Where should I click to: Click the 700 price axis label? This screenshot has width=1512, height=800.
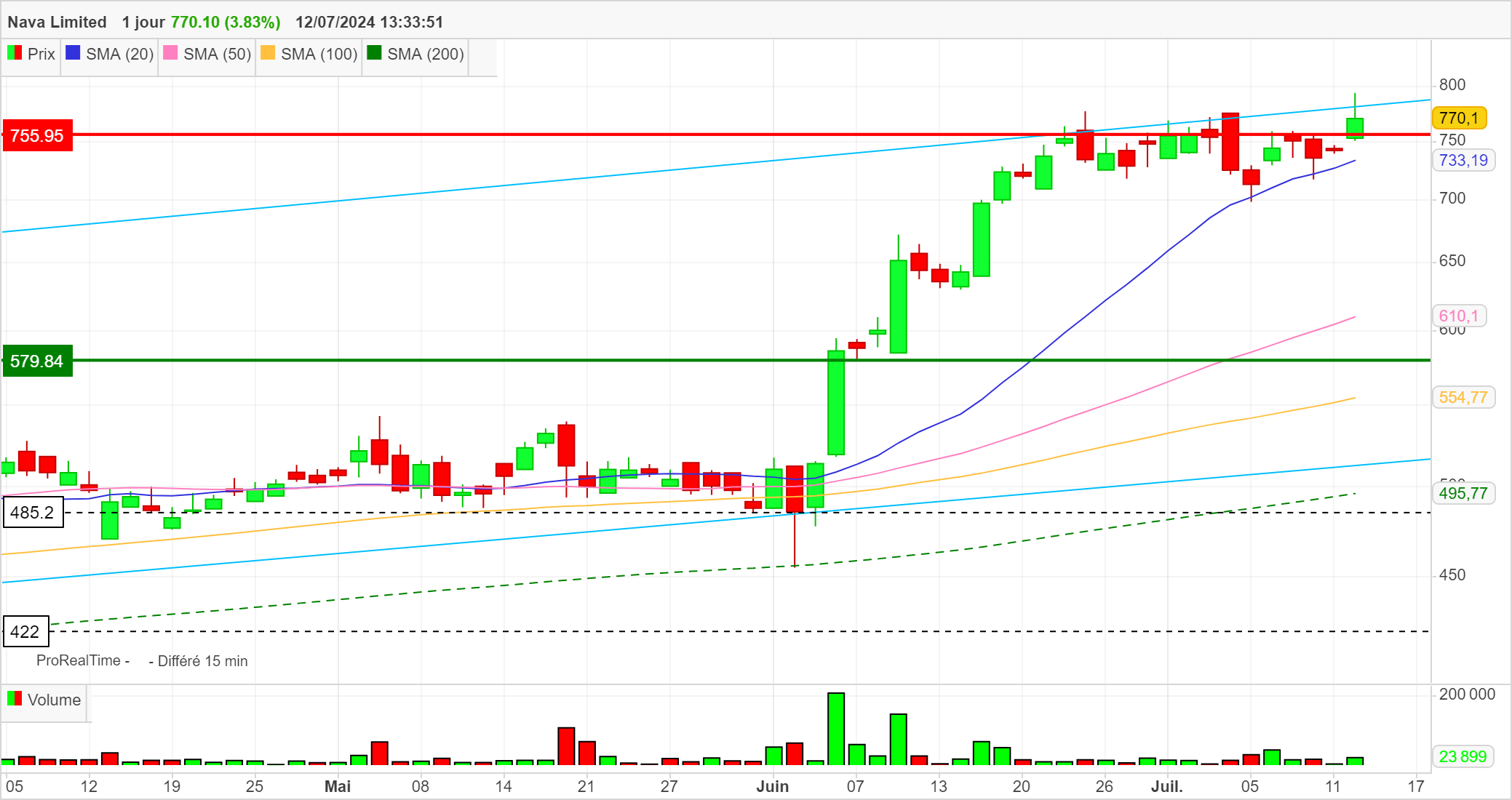point(1452,198)
